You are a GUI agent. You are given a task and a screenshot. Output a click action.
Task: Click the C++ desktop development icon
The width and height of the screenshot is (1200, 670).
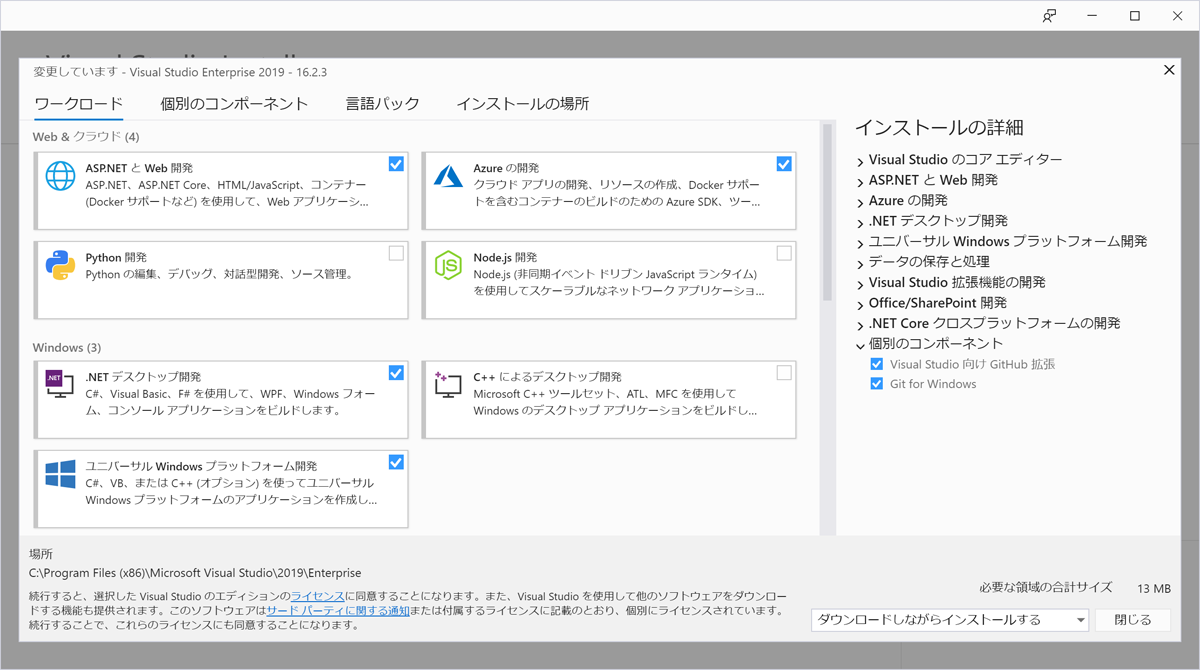[448, 384]
